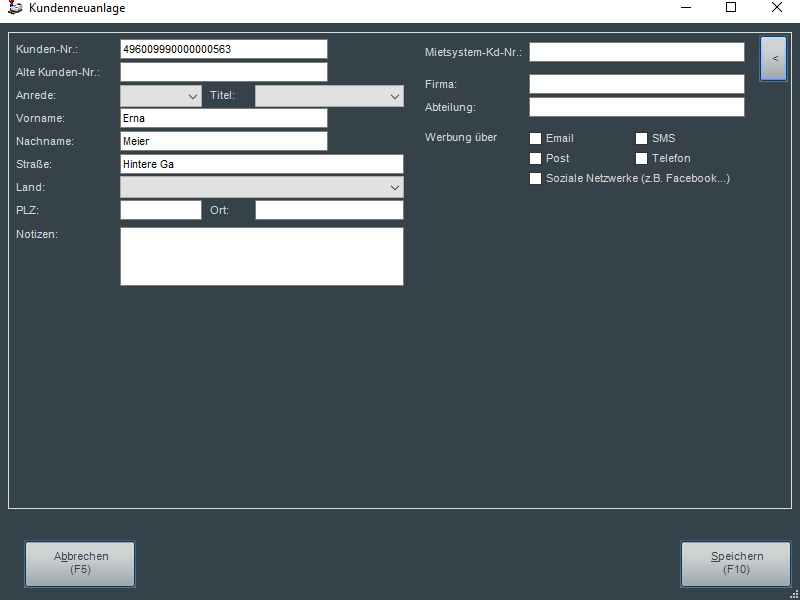Focus the Ort text field

point(329,210)
